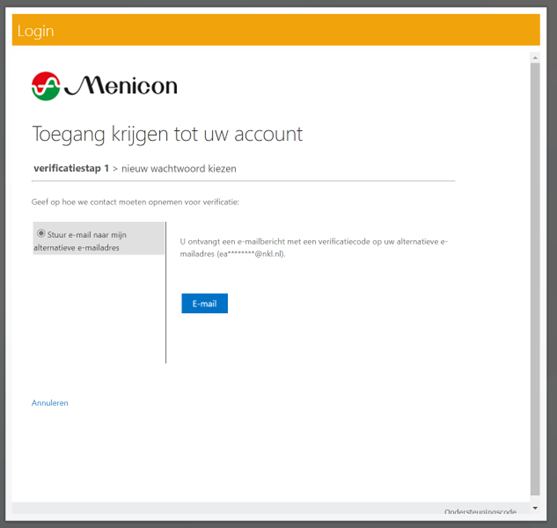Click the vertical scrollbar thumb
This screenshot has width=557, height=528.
coord(535,279)
